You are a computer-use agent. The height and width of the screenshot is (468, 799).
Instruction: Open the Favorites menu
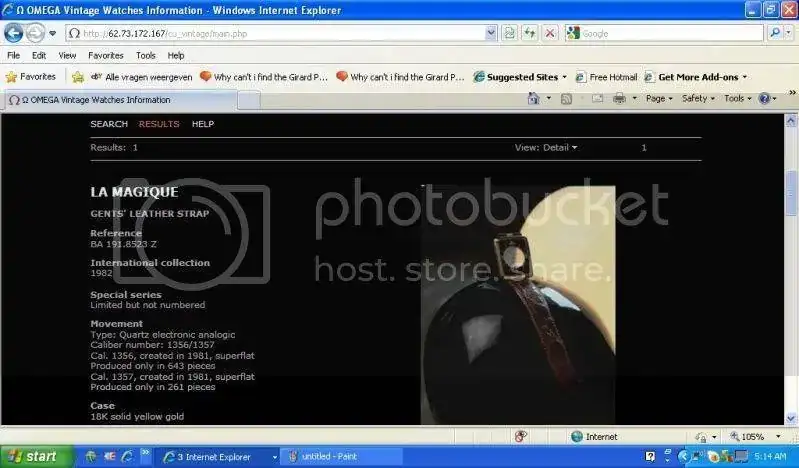105,56
